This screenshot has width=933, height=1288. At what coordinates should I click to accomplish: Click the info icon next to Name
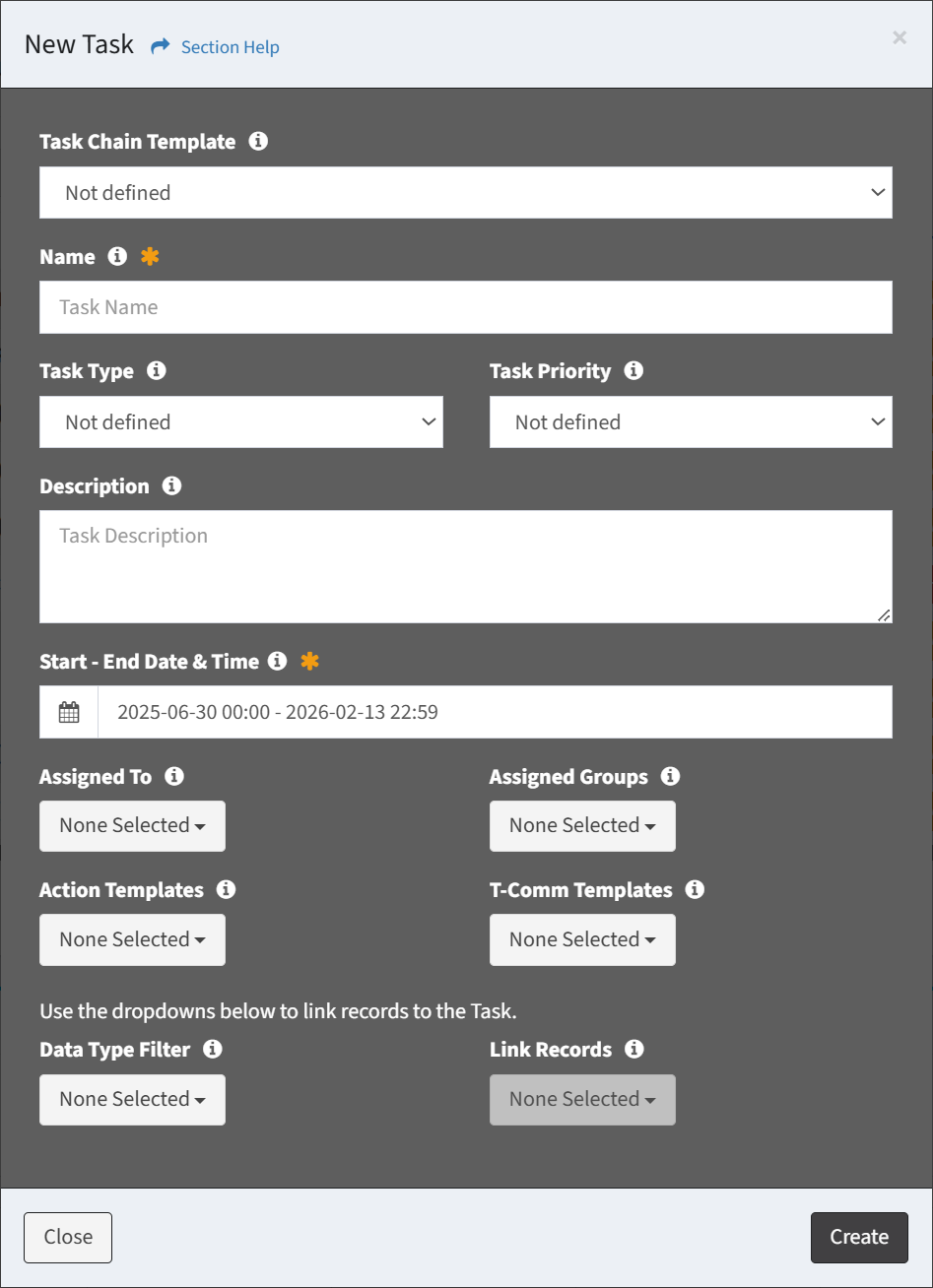117,256
